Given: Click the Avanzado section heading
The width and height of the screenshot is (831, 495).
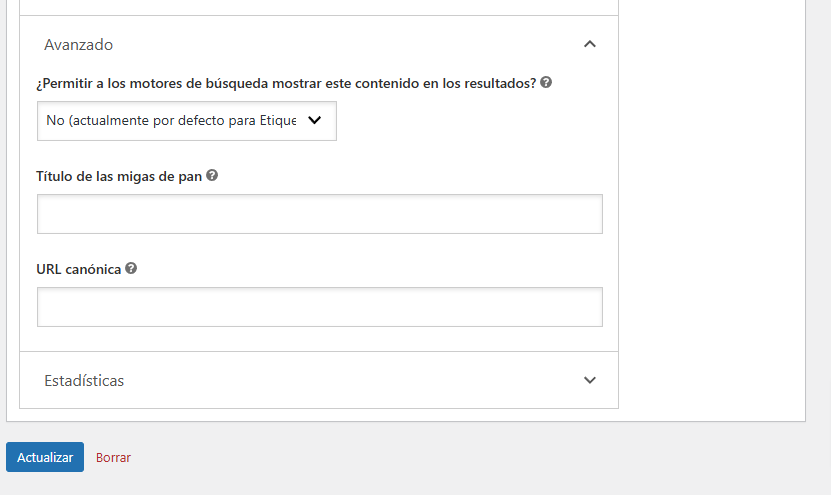Looking at the screenshot, I should click(78, 45).
